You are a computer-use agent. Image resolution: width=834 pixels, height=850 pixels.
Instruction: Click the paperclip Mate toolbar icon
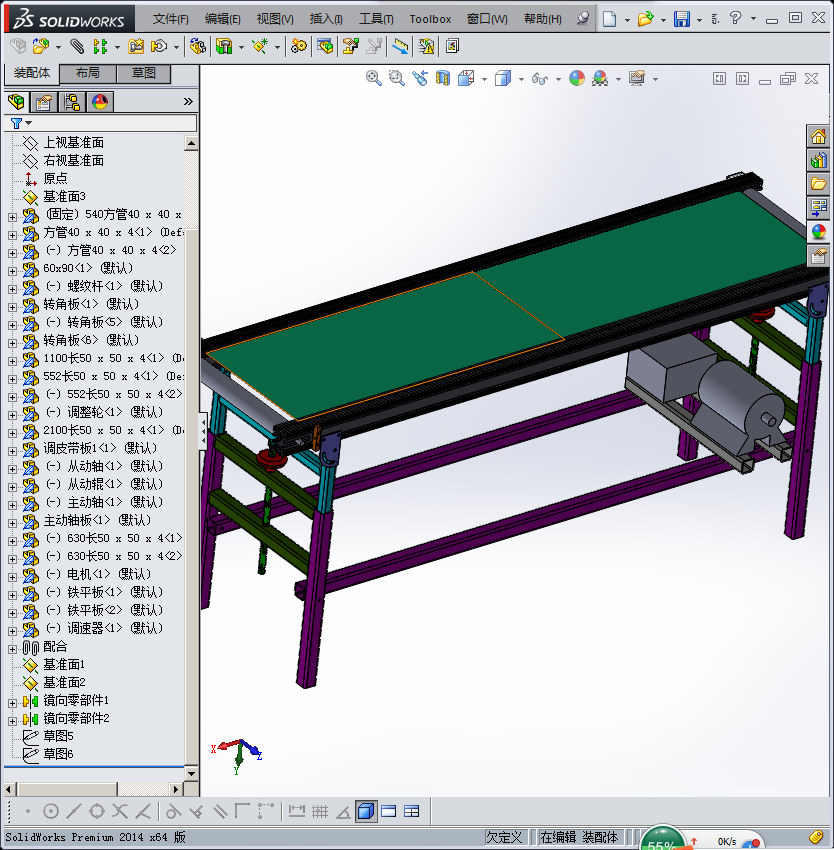coord(78,46)
